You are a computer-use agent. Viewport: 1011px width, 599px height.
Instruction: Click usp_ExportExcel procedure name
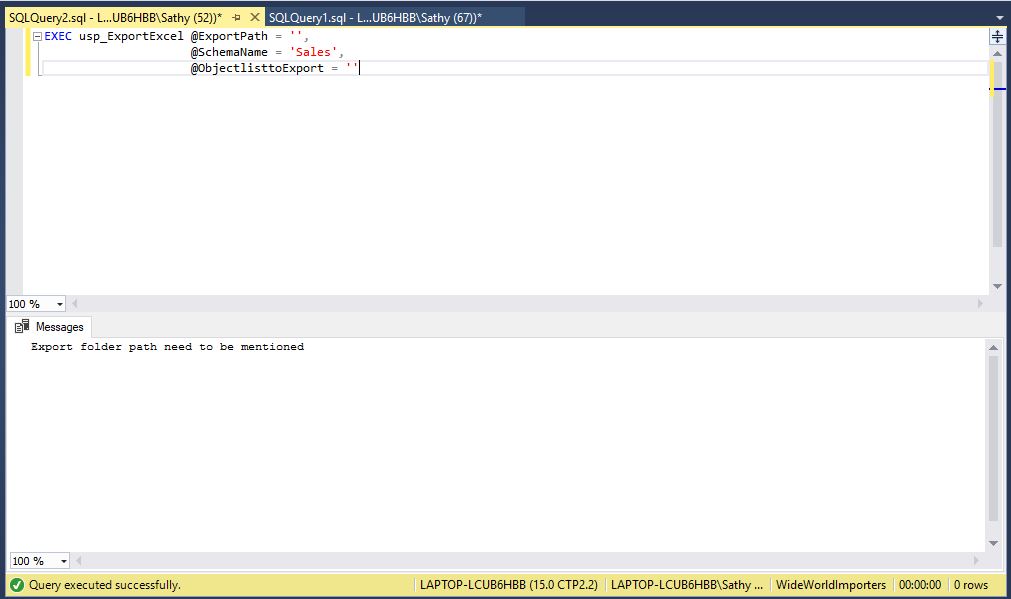132,36
